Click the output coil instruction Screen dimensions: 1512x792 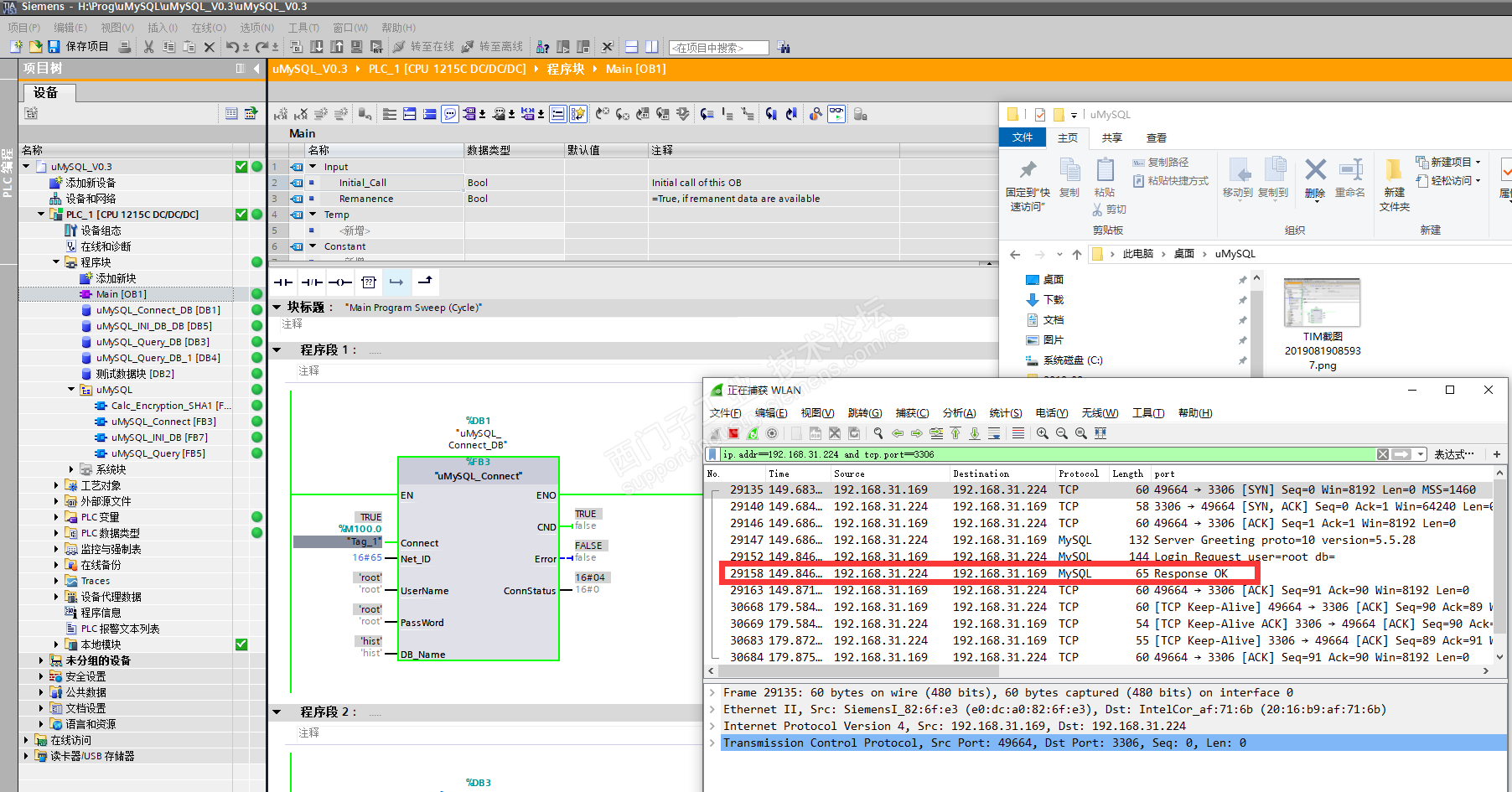[340, 282]
